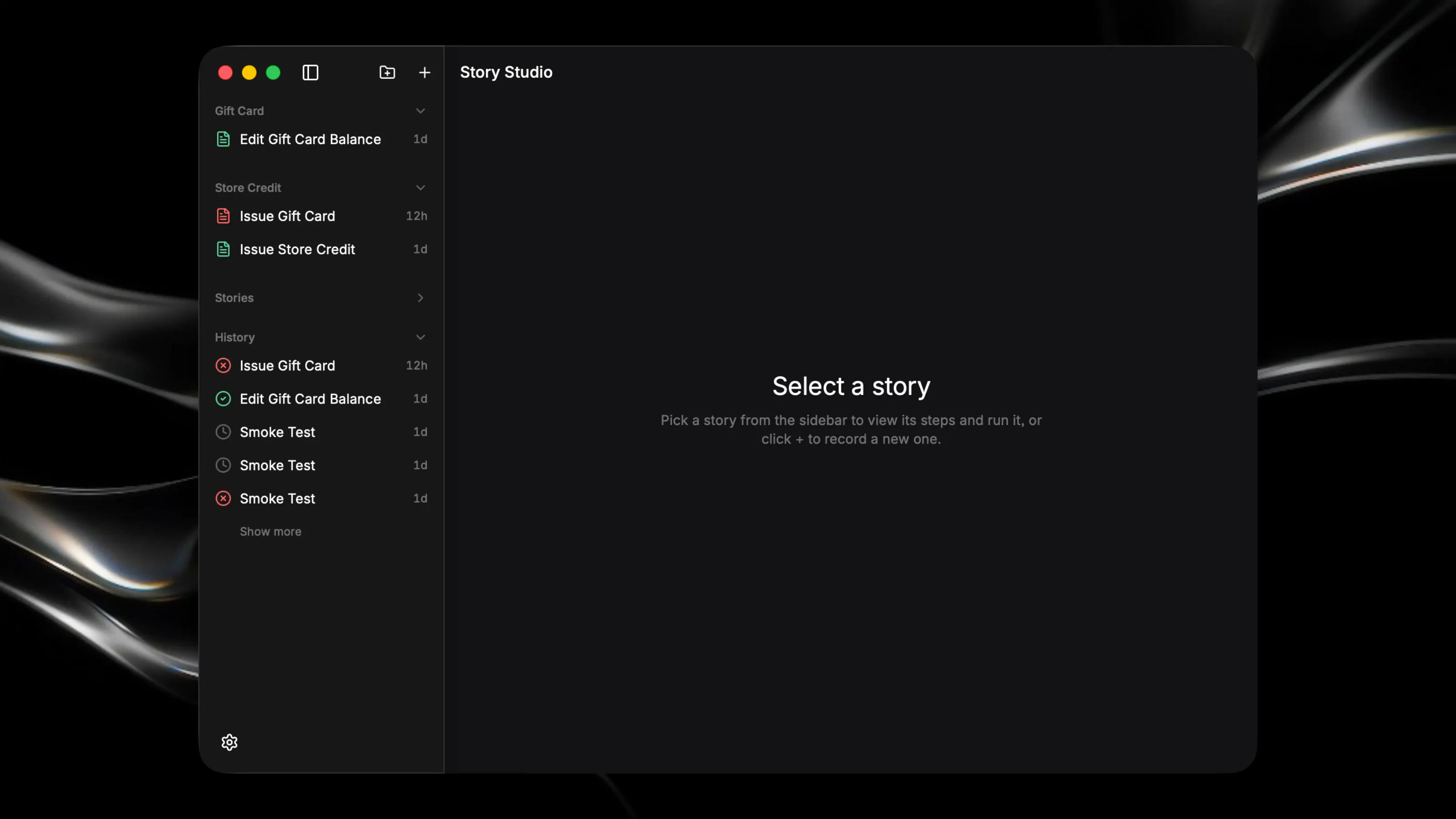Click the Select a story heading
Viewport: 1456px width, 819px height.
click(851, 387)
